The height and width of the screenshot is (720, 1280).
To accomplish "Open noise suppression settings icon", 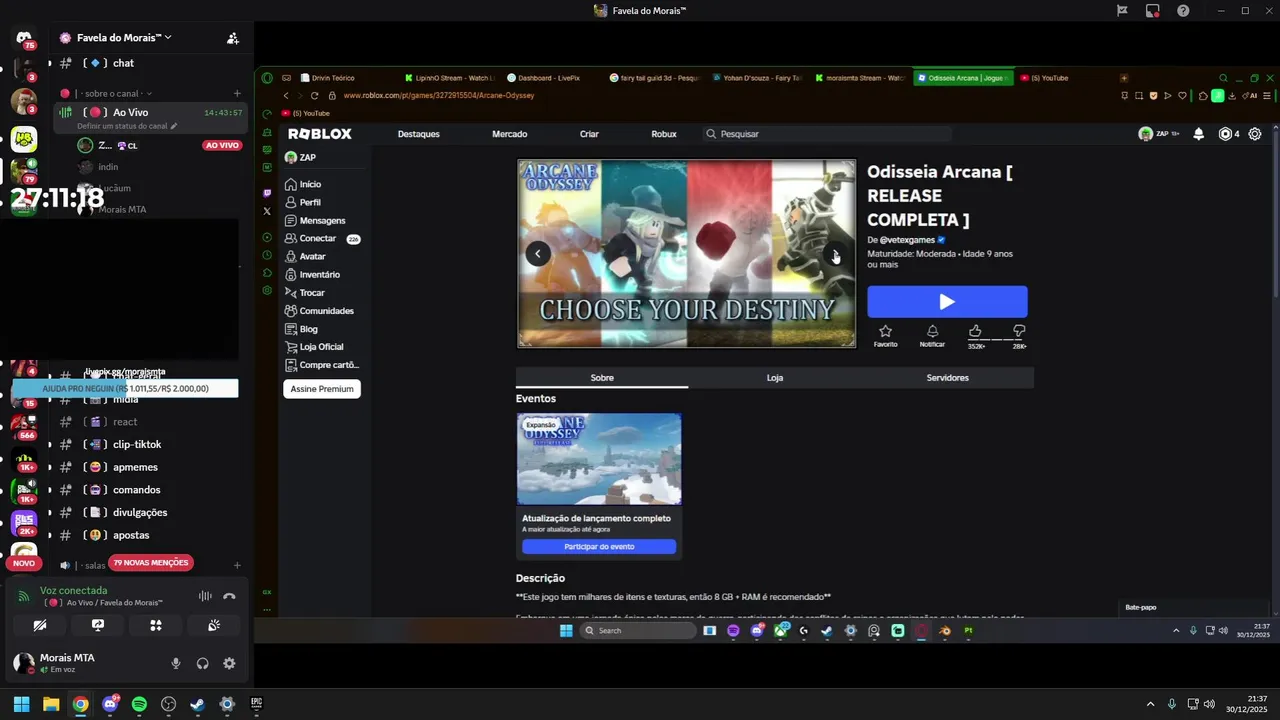I will point(205,596).
